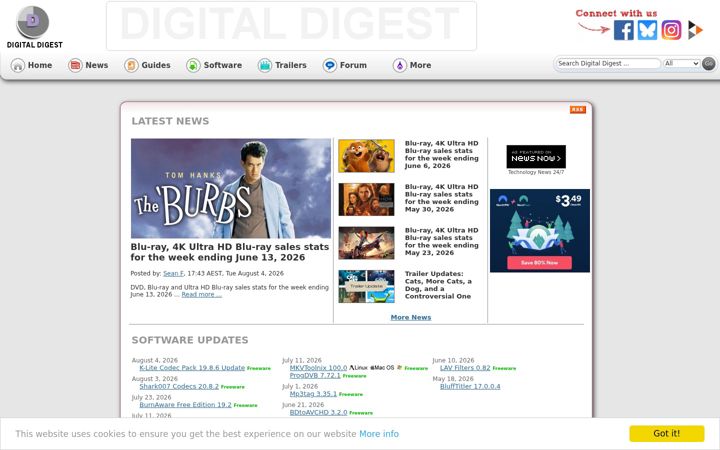720x450 pixels.
Task: Open the May 23 sales stats thumbnail
Action: coord(366,243)
